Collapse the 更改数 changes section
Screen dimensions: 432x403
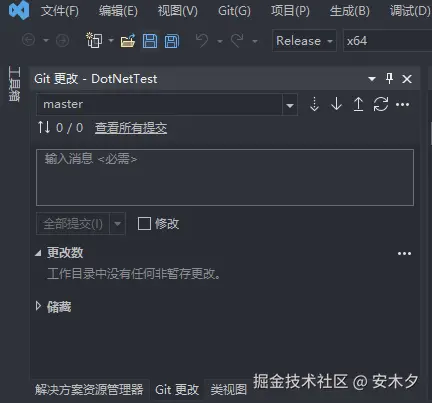click(x=38, y=253)
